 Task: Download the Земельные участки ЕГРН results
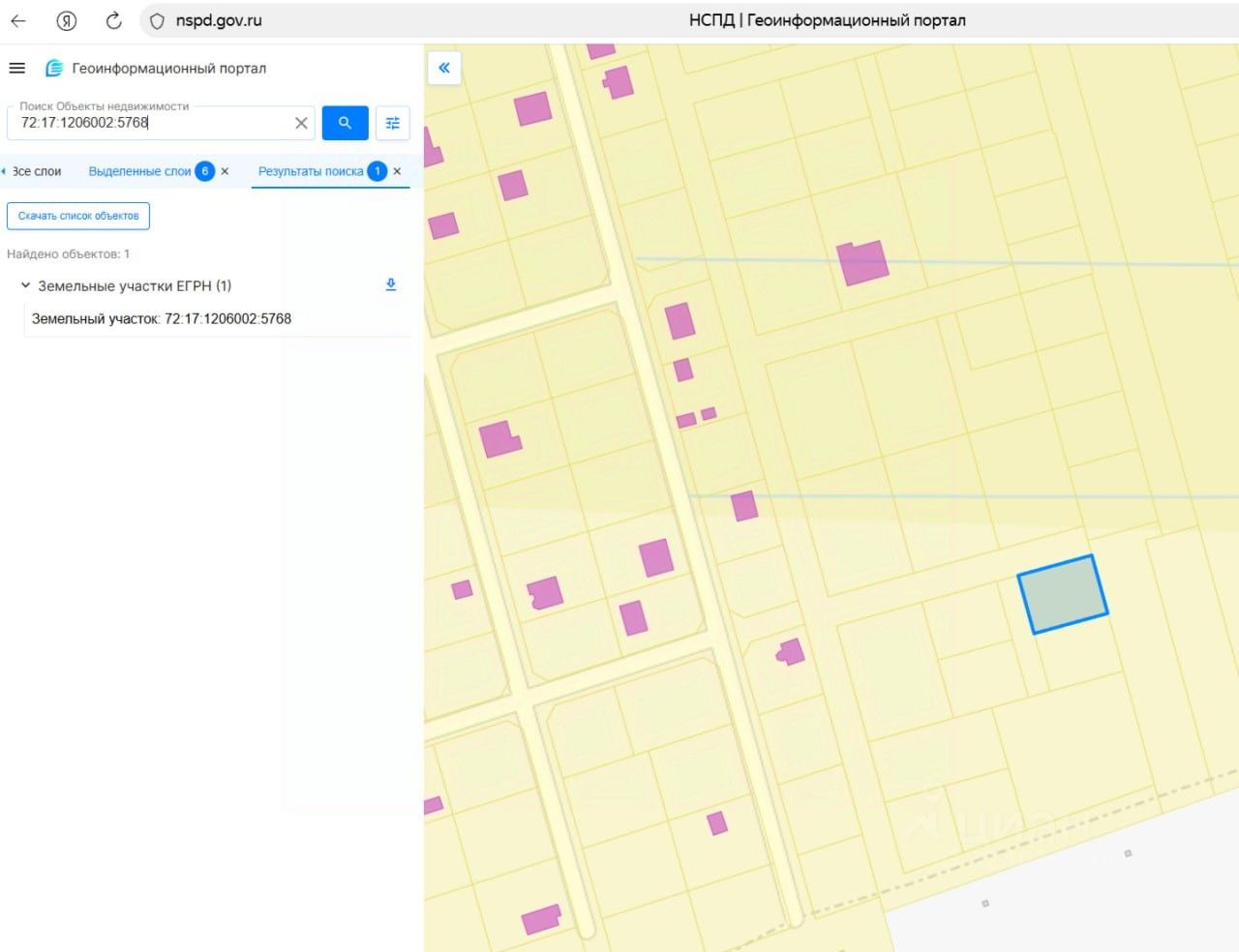(x=391, y=284)
